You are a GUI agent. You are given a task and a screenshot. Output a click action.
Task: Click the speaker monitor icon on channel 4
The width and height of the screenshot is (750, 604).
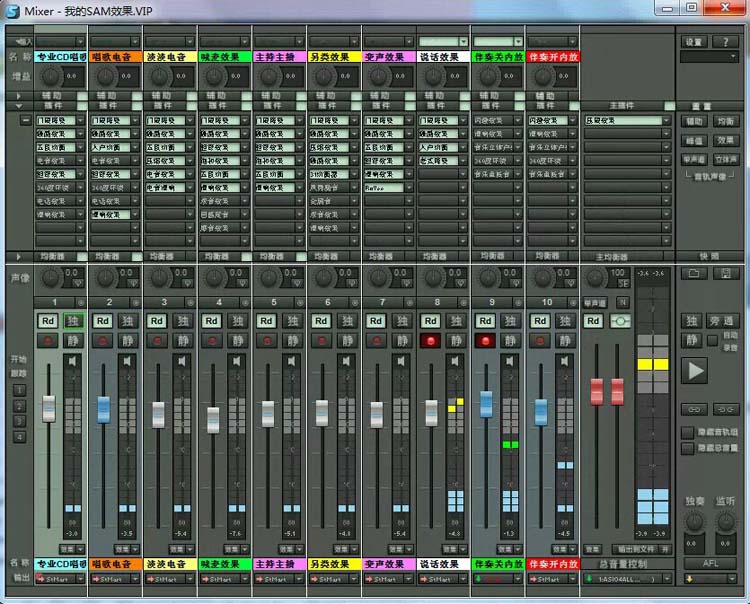(x=236, y=361)
